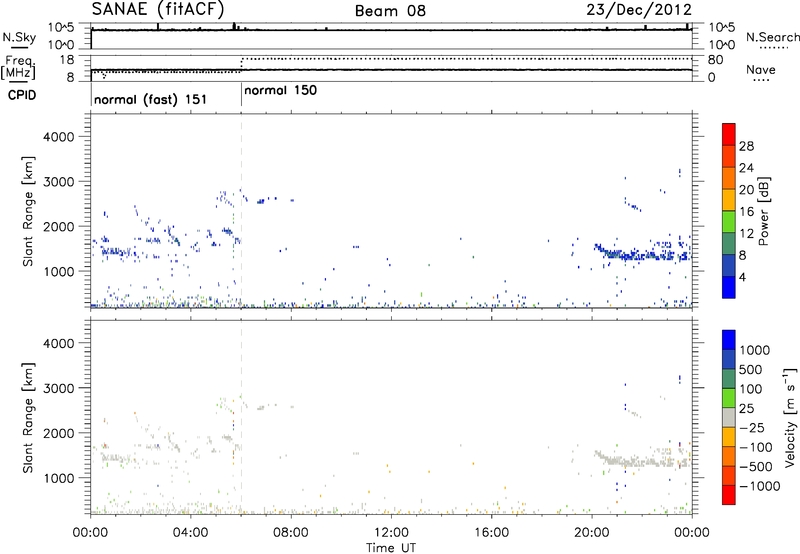Click the gray velocity scatter band after 20:00
Screen dimensions: 800x554
point(642,459)
